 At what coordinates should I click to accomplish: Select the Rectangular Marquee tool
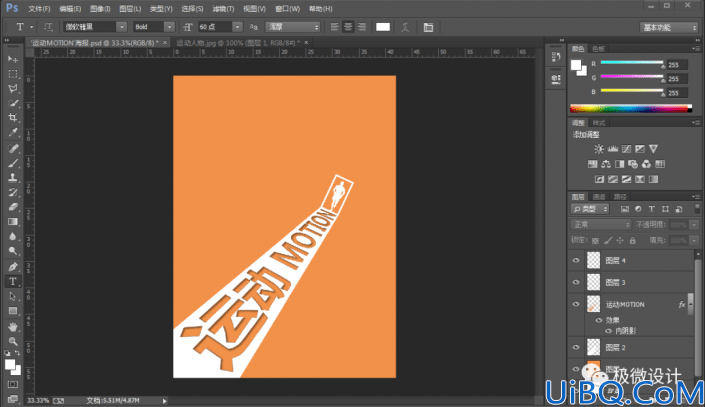click(x=13, y=74)
